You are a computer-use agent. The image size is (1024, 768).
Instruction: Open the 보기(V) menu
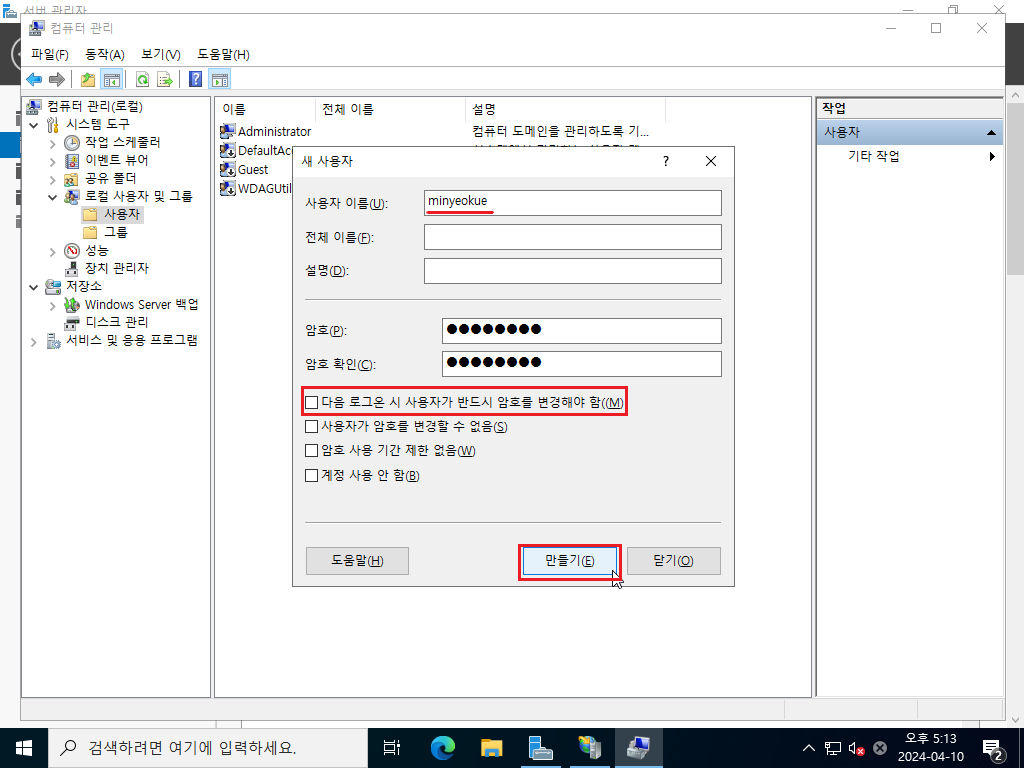pyautogui.click(x=161, y=55)
